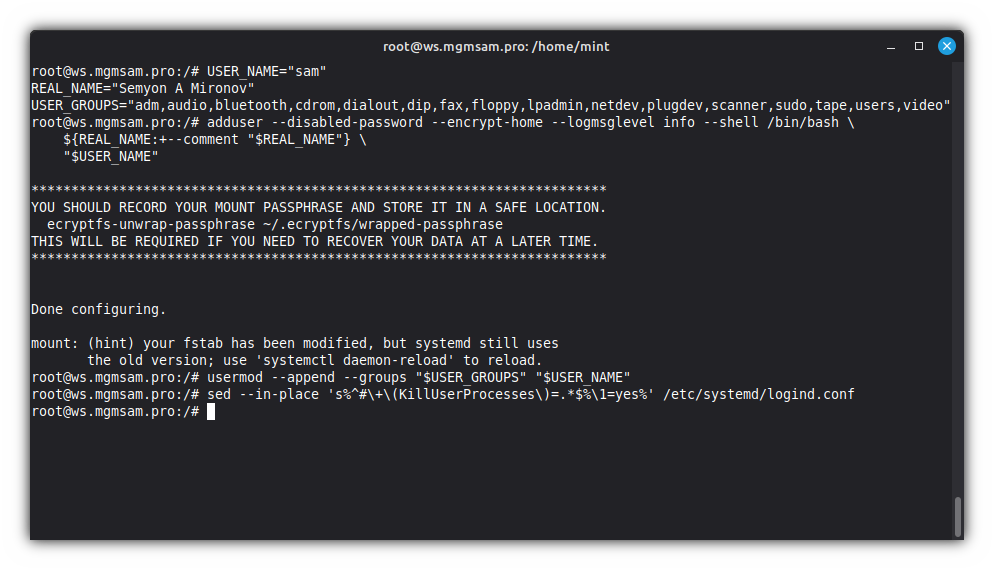Maximize the terminal window
Screen dimensions: 994x570
click(919, 46)
